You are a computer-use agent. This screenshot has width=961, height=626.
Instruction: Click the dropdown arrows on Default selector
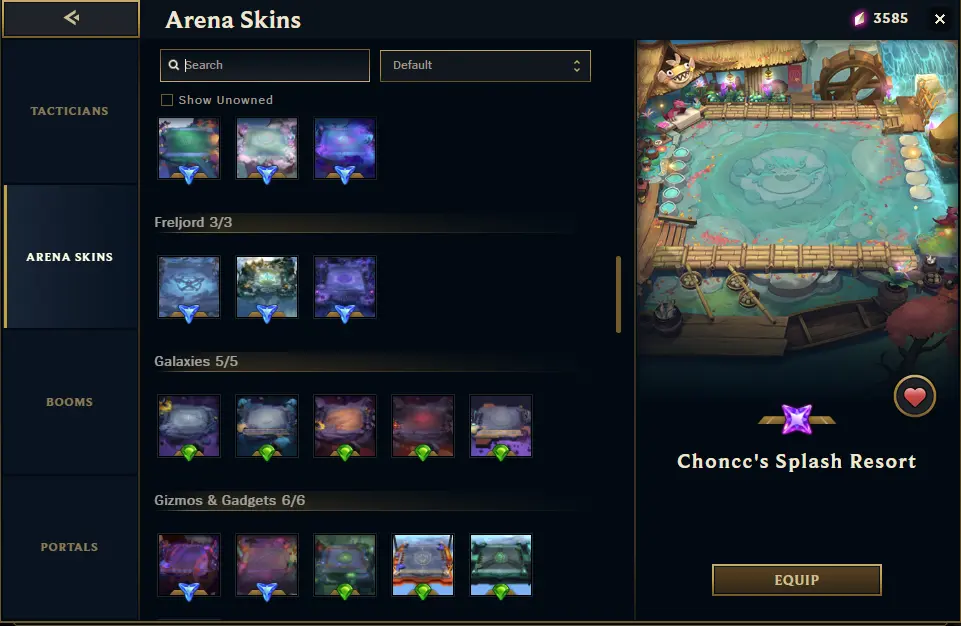577,66
